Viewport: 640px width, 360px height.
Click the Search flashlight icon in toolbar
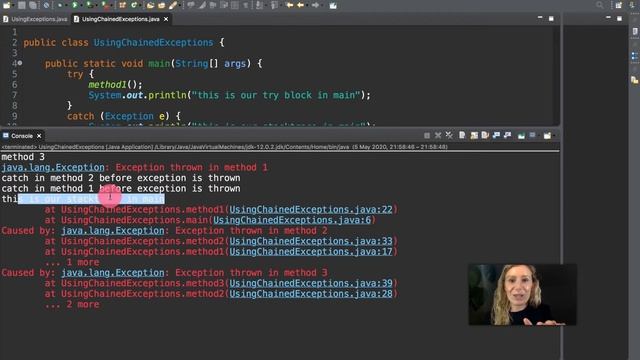click(x=173, y=5)
